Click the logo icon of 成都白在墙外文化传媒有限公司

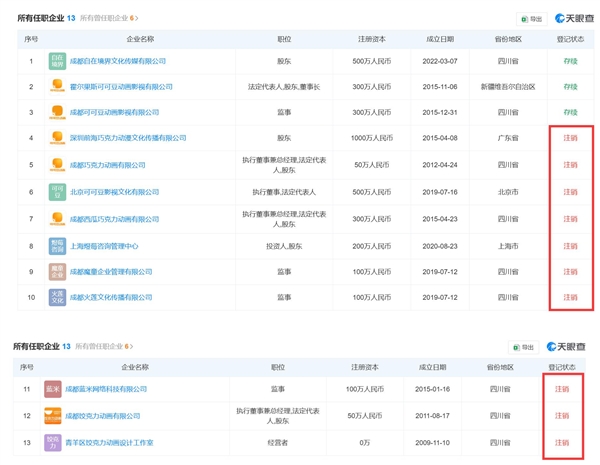tap(57, 61)
